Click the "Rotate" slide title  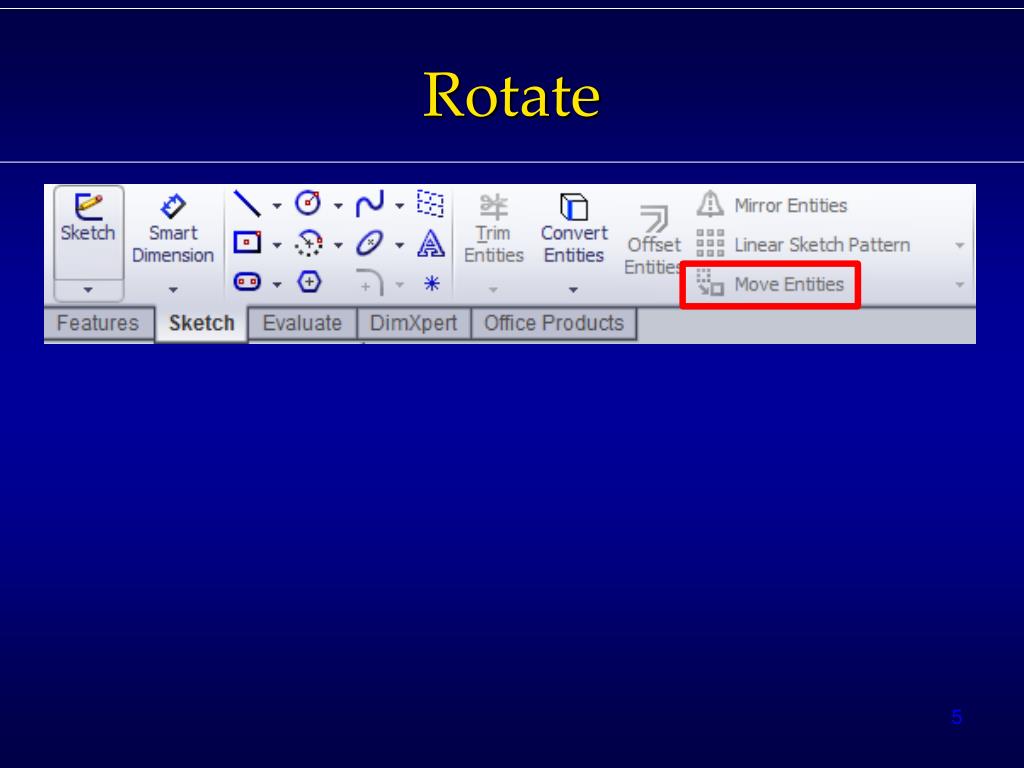click(x=511, y=95)
